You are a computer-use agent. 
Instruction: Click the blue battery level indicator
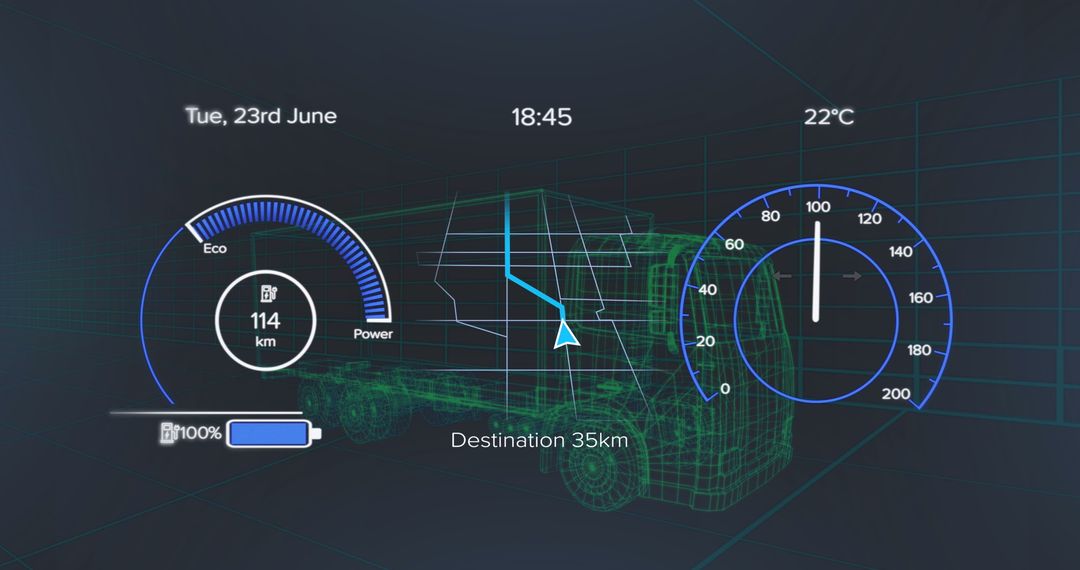point(274,434)
